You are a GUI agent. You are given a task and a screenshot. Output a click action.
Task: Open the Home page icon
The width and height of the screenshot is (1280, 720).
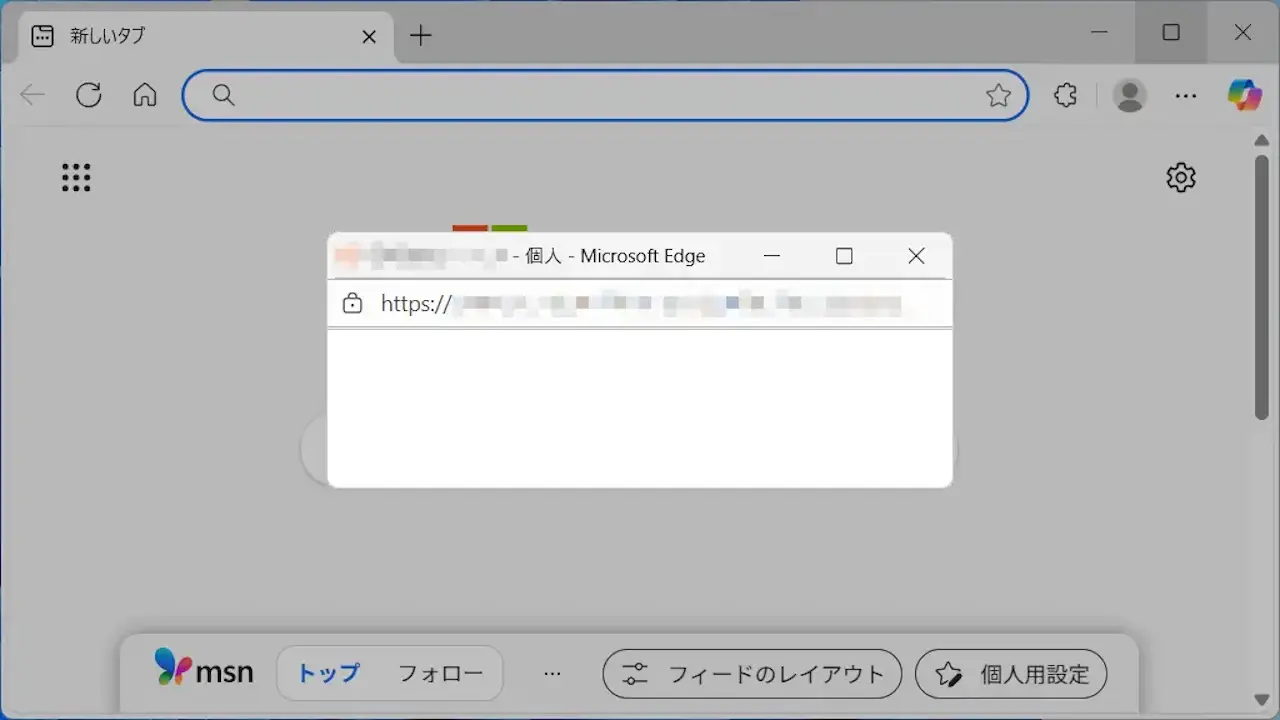click(x=144, y=95)
